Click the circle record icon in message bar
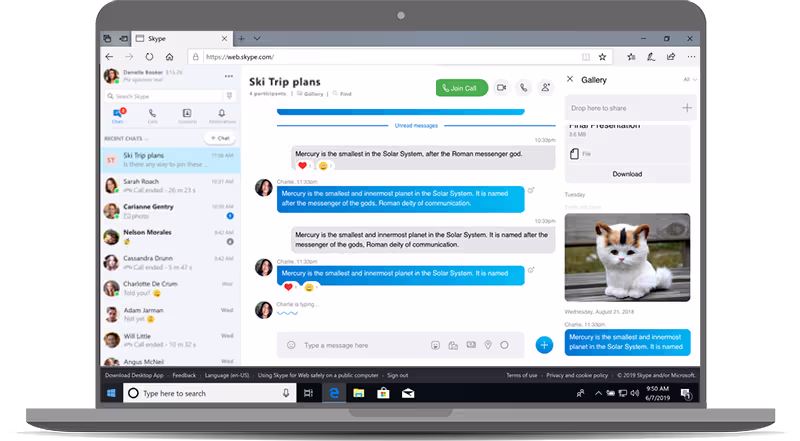Viewport: 800px width, 441px height. pyautogui.click(x=504, y=345)
